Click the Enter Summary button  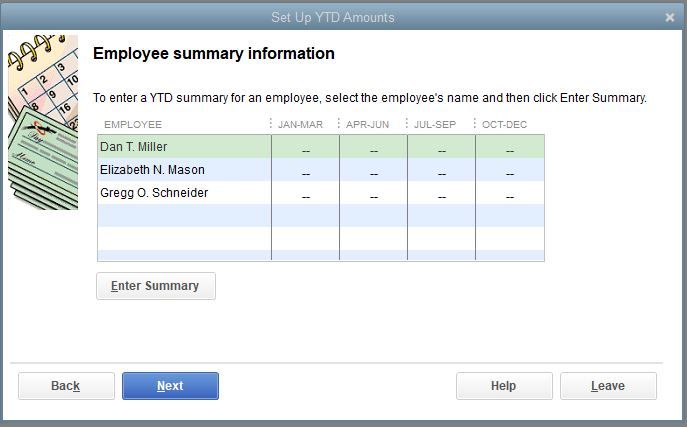[x=155, y=286]
